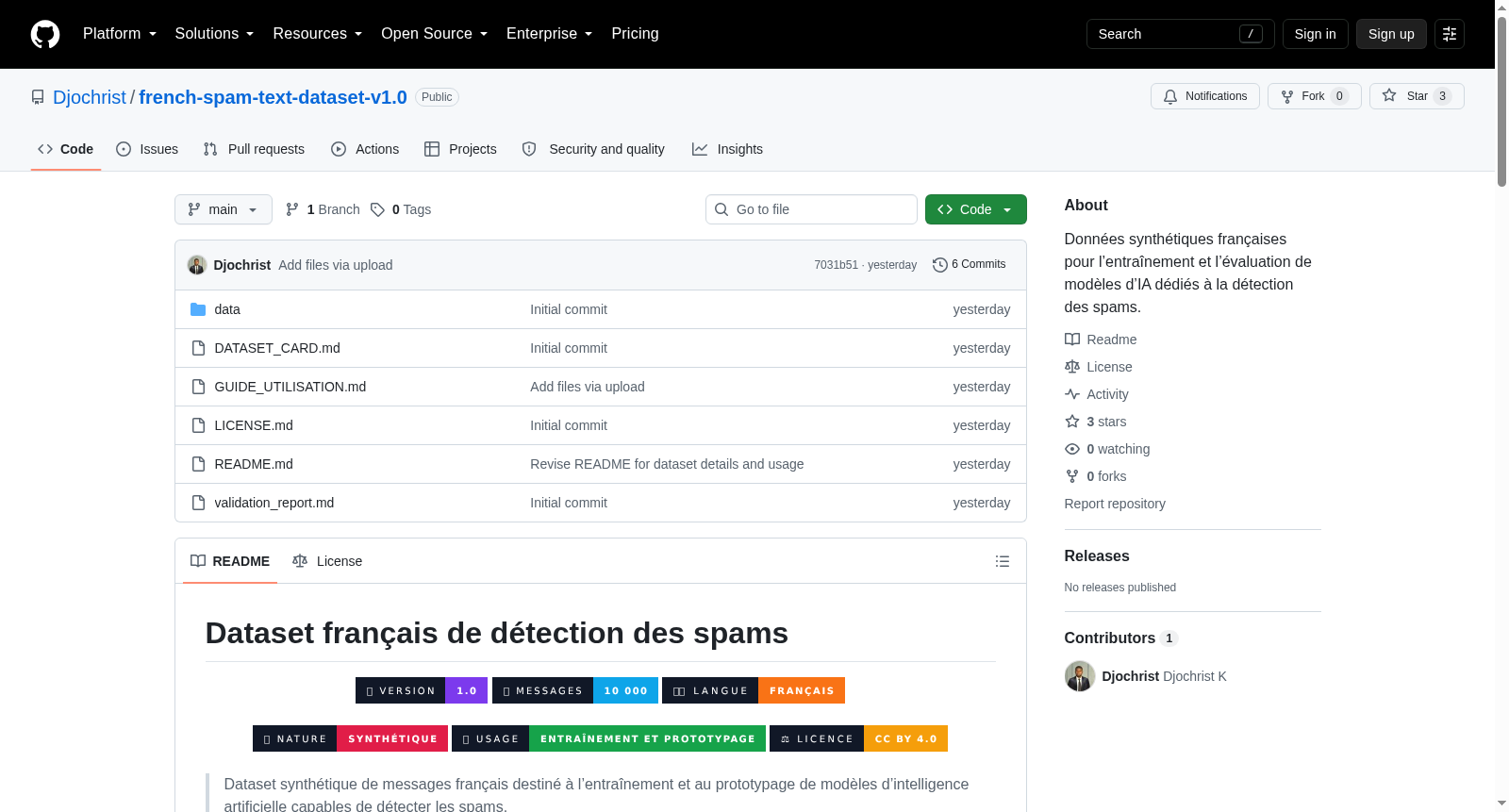The image size is (1509, 812).
Task: Click the VERSION 1.0 badge
Action: (x=422, y=690)
